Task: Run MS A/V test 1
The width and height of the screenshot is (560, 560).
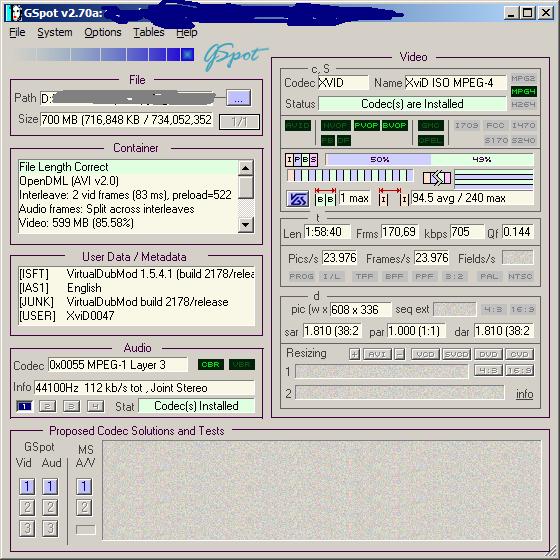Action: (84, 486)
